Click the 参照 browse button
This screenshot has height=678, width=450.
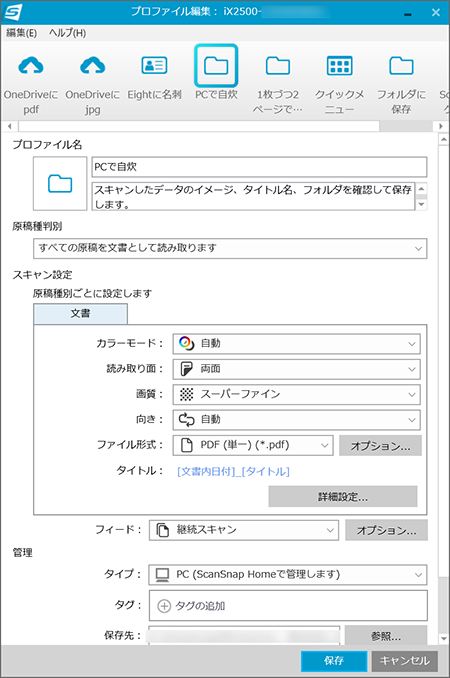pyautogui.click(x=386, y=636)
